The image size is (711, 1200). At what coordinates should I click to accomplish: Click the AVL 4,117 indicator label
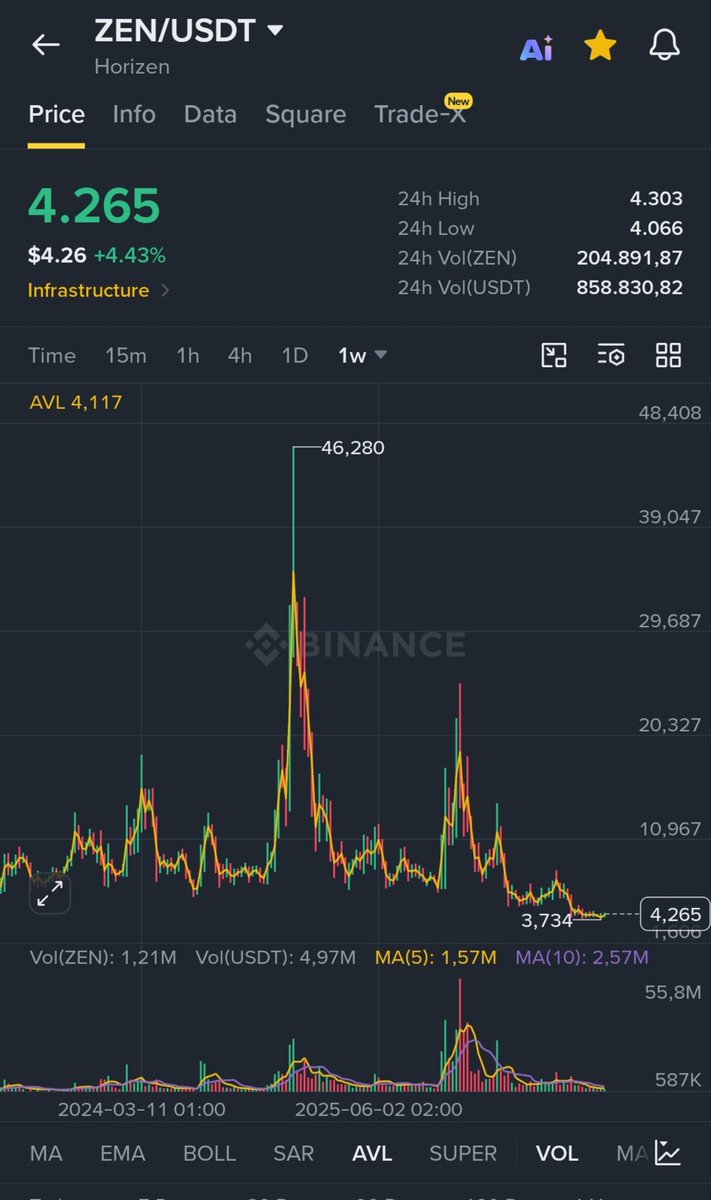(x=76, y=402)
